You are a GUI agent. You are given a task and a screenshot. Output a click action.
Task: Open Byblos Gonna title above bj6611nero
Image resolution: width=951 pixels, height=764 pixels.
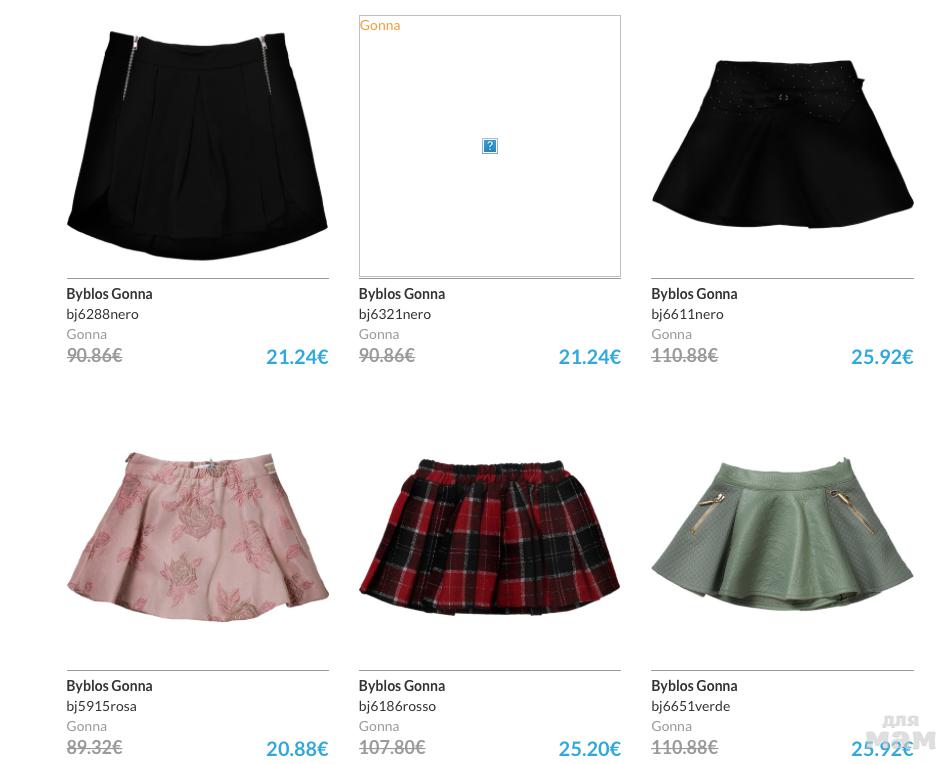pyautogui.click(x=694, y=294)
